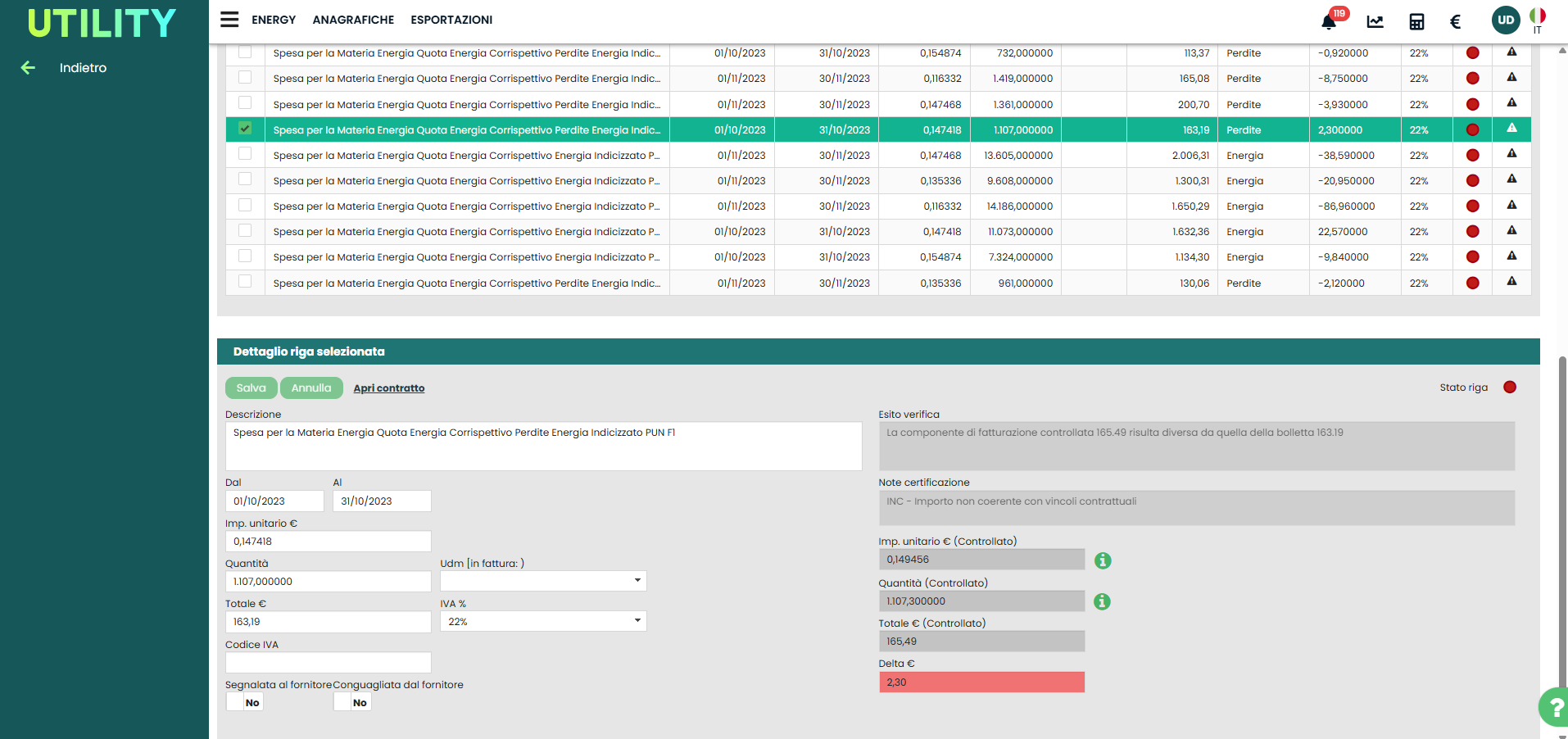Click info icon beside Quantità Controllato
Viewport: 1568px width, 739px height.
[1103, 602]
